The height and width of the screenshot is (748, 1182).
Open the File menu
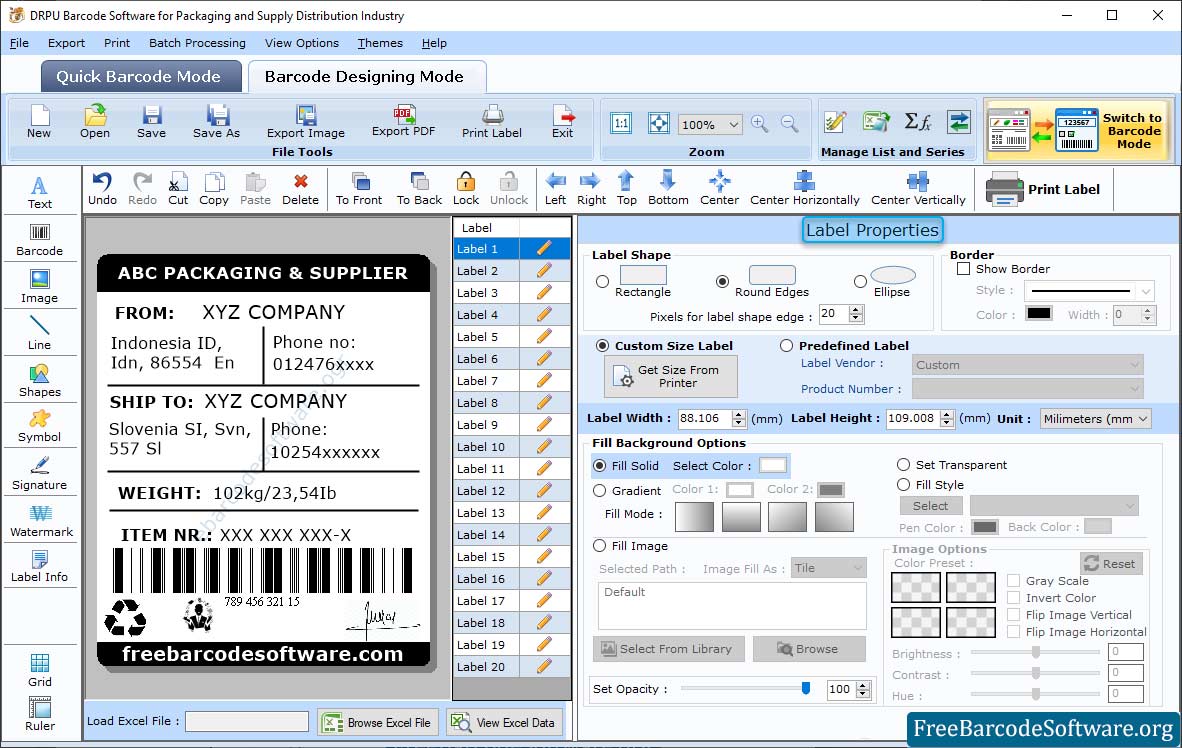19,43
